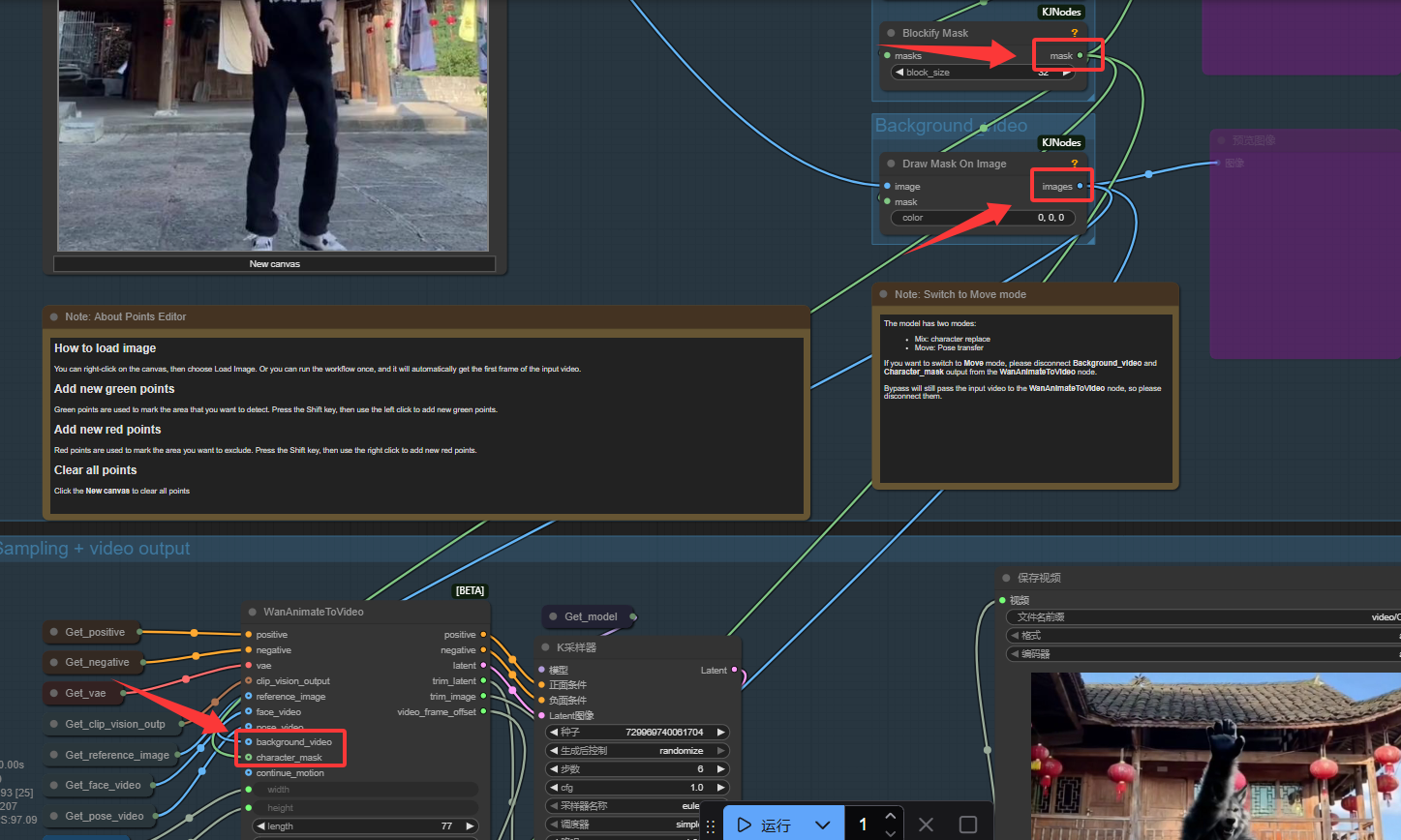Viewport: 1401px width, 840px height.
Task: Click the character_mask input socket on WanAnimateToVideo
Action: [x=249, y=758]
